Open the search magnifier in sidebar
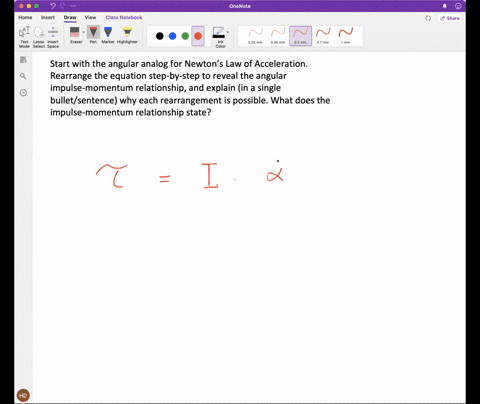 click(x=23, y=76)
